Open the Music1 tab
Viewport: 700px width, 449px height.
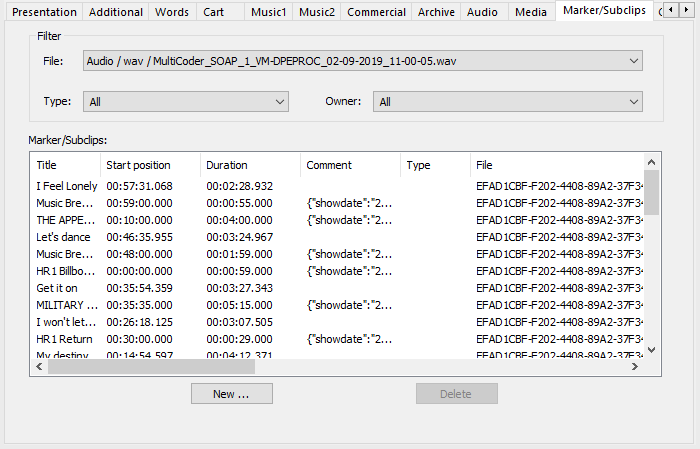[269, 12]
